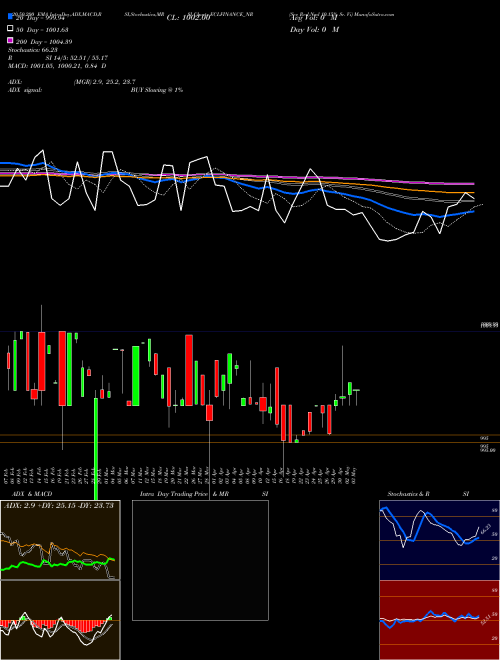Click the 'Day Vol: 0 M' text
The height and width of the screenshot is (660, 500).
[314, 29]
